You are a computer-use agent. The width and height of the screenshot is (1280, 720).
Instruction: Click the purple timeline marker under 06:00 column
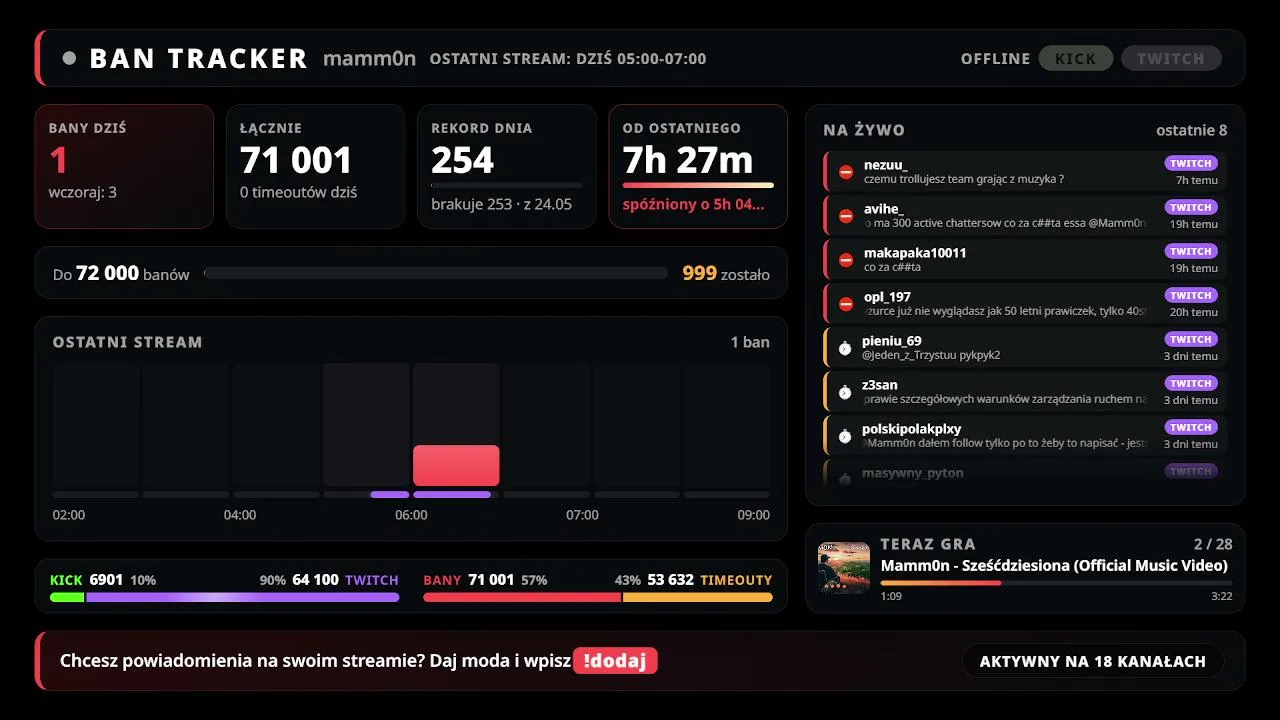(452, 494)
